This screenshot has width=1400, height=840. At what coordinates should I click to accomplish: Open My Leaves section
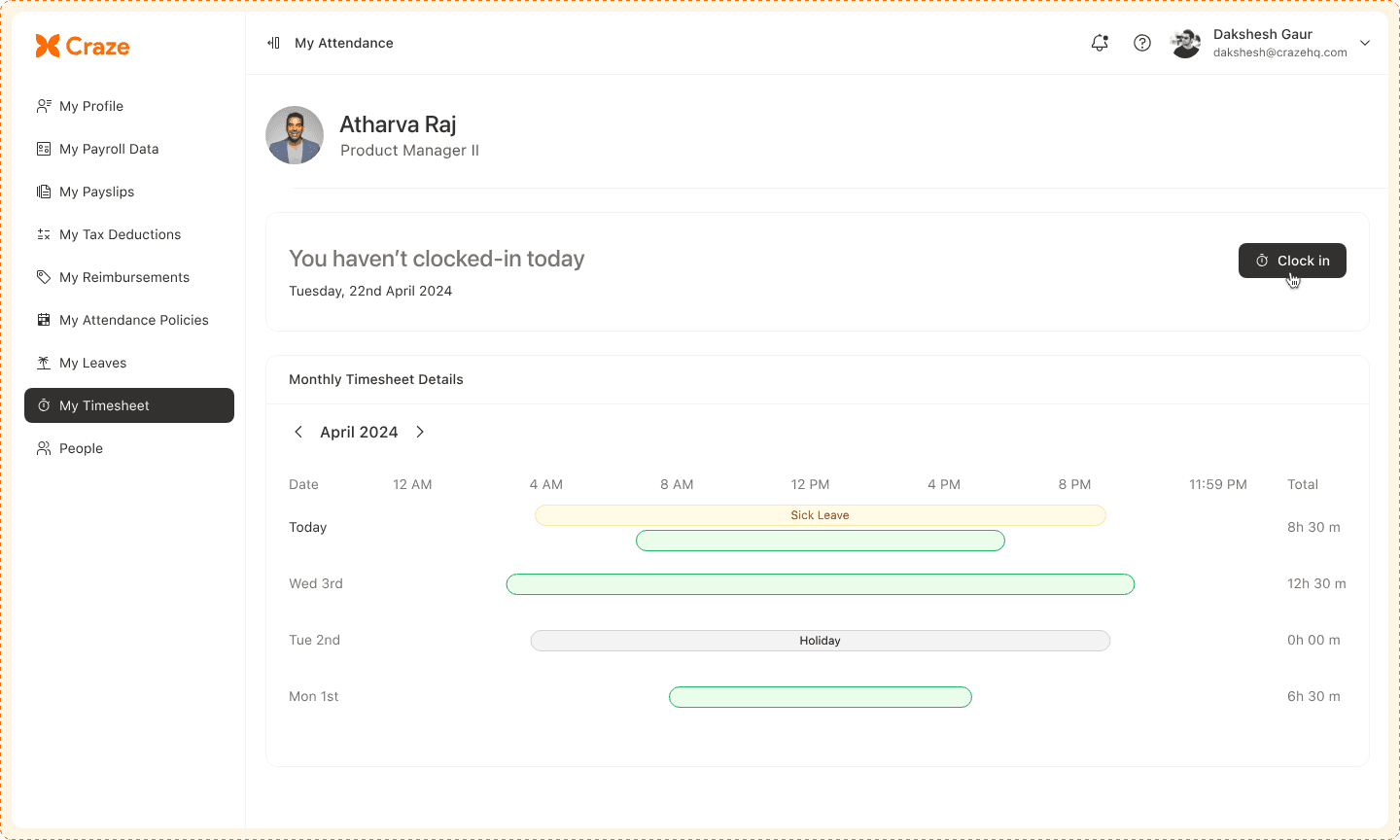click(x=129, y=363)
